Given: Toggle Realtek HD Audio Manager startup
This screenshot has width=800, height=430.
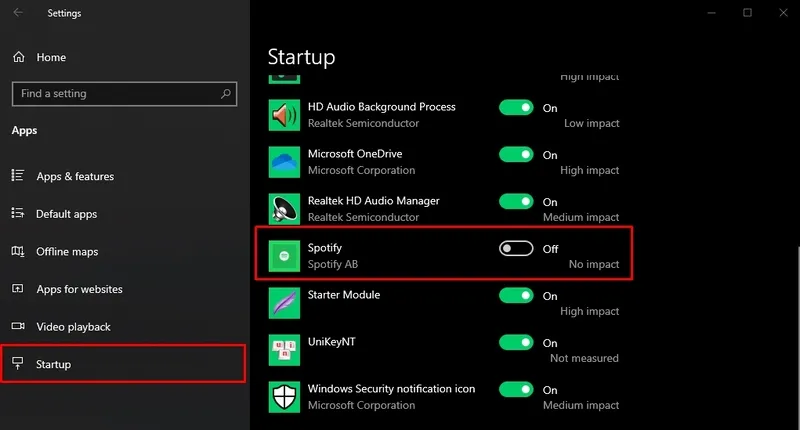Looking at the screenshot, I should click(516, 202).
